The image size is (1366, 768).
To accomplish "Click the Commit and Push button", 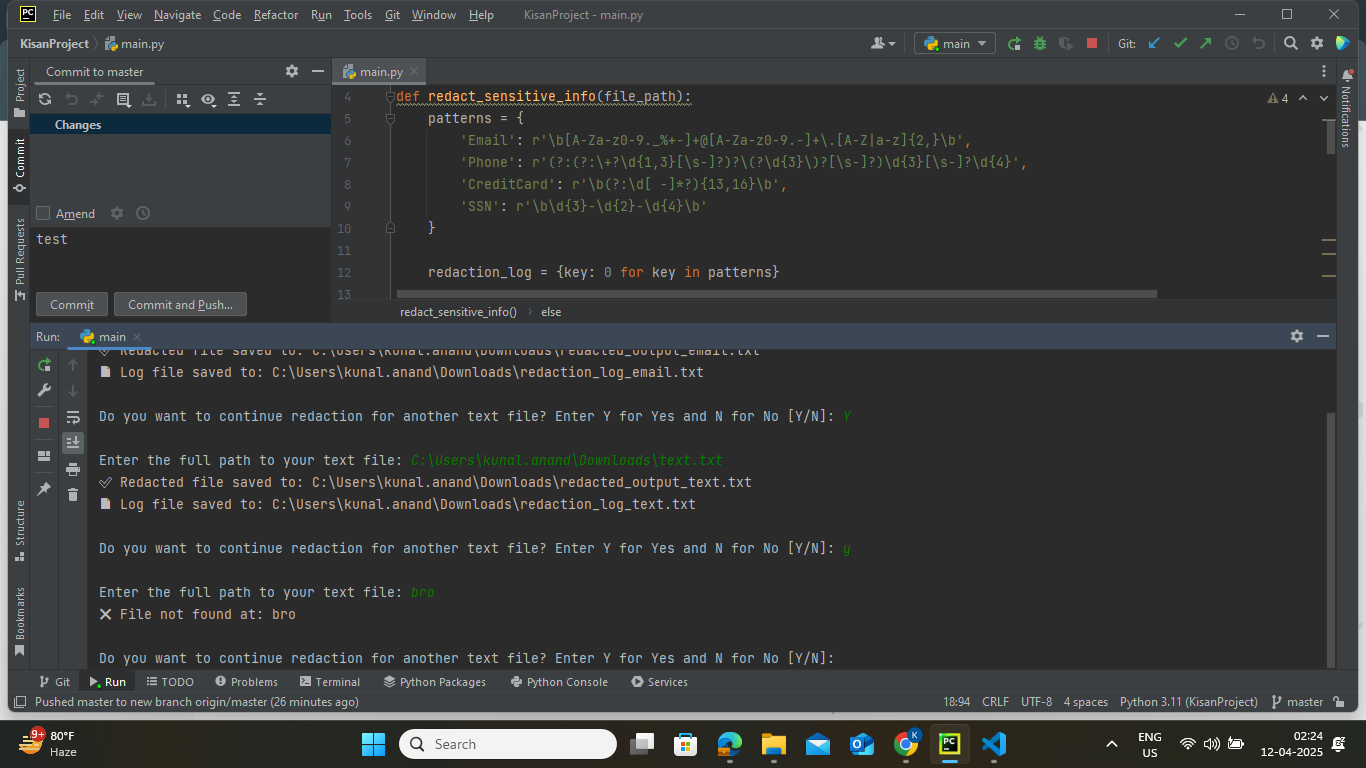I will coord(180,304).
